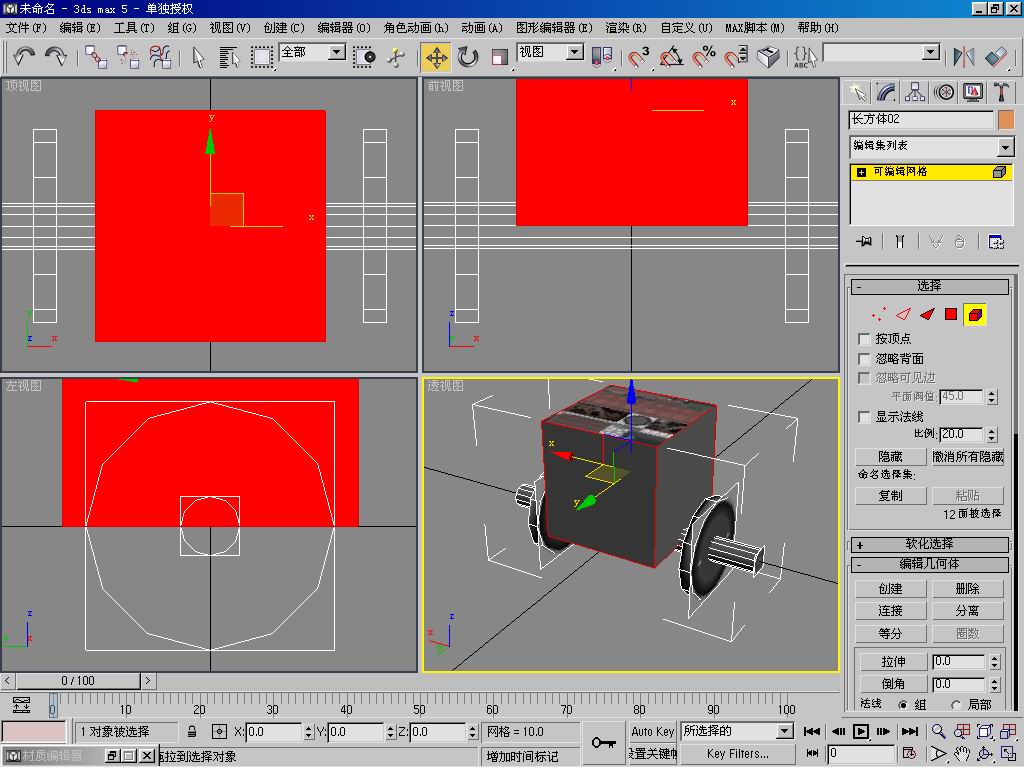Select Polygon sub-object level icon
Image resolution: width=1024 pixels, height=768 pixels.
[x=951, y=314]
